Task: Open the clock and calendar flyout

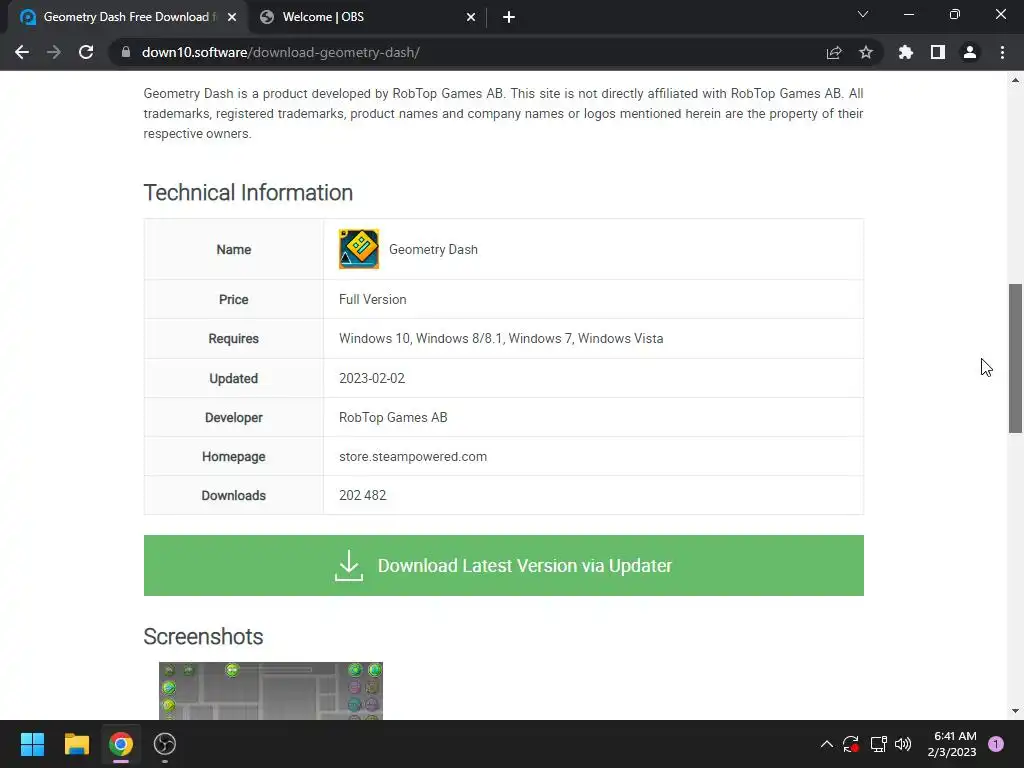Action: tap(952, 744)
